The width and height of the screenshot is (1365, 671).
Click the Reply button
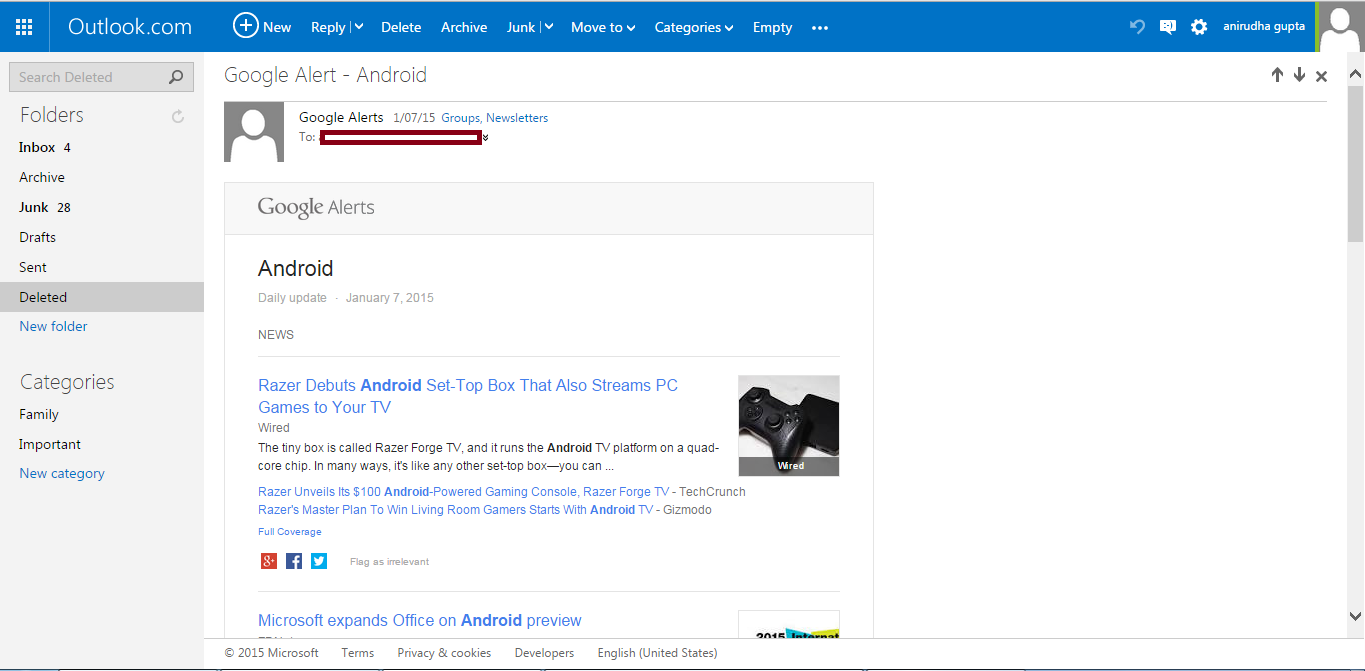(x=328, y=27)
